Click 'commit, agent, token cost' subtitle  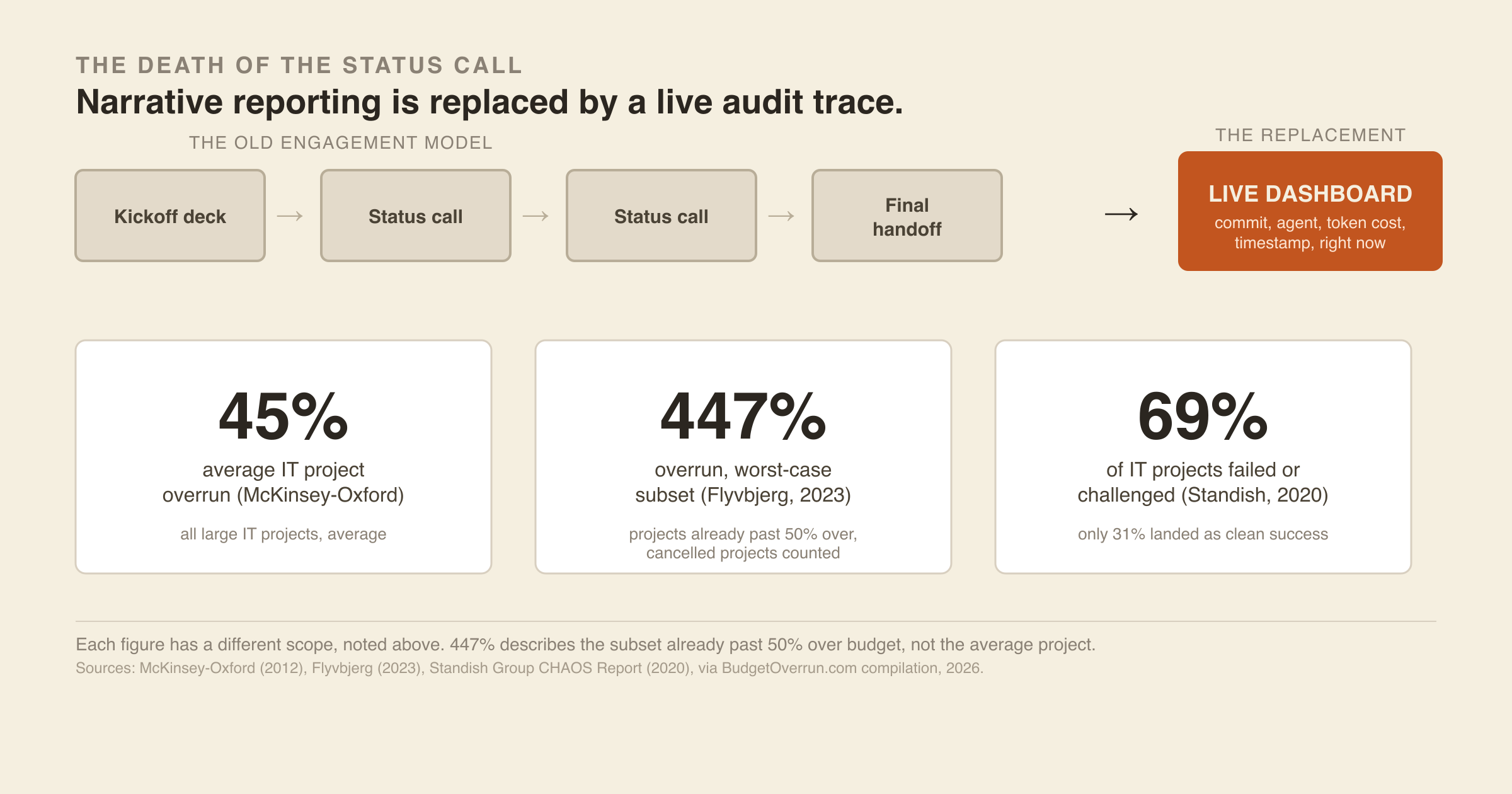coord(1310,233)
